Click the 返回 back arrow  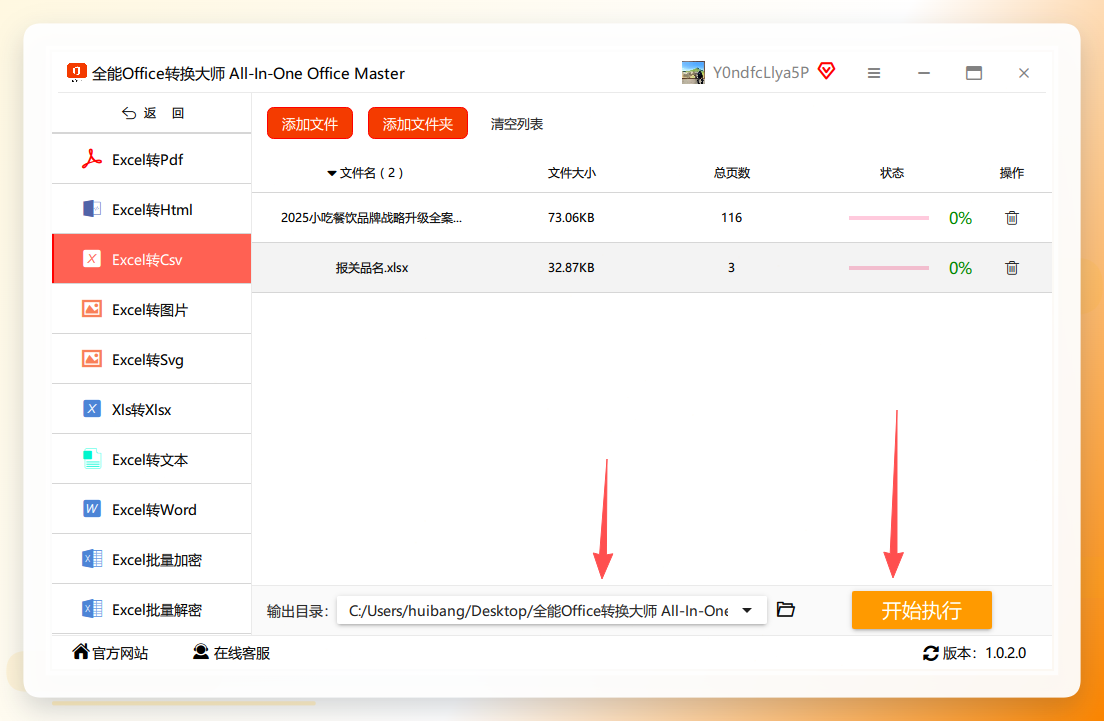[x=128, y=113]
